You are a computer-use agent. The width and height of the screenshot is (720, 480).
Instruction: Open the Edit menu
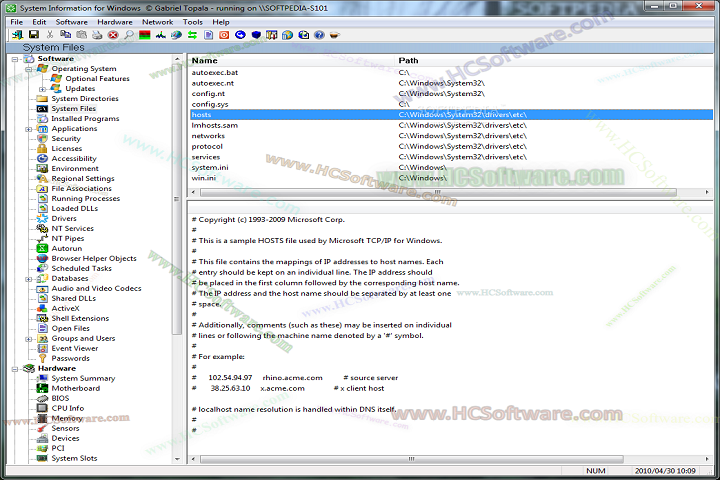[39, 22]
